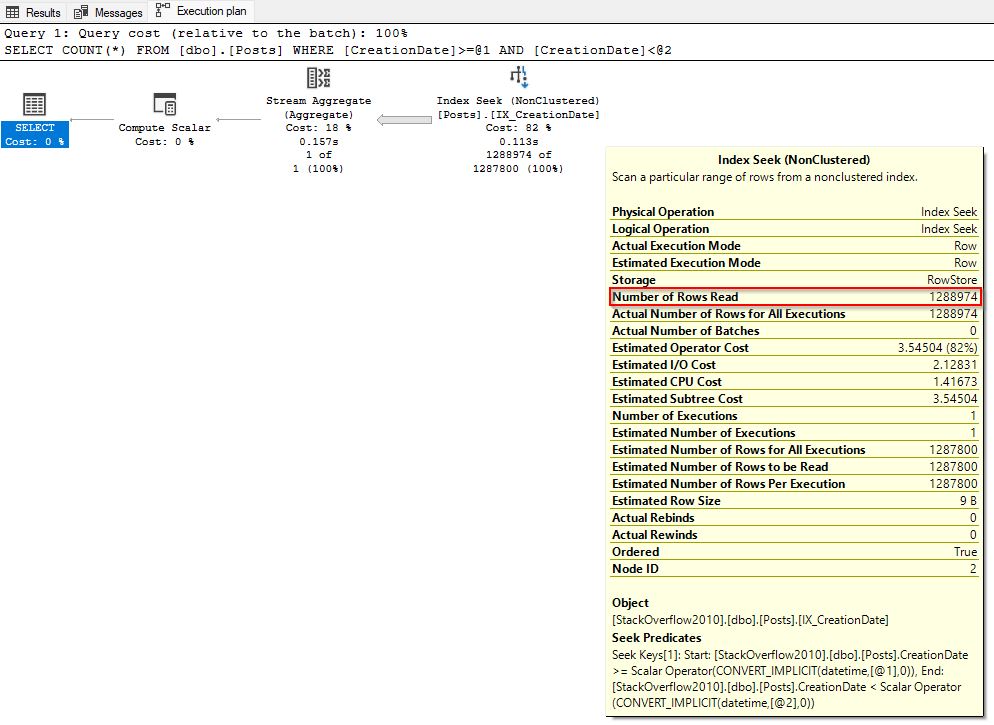Select the SELECT operator icon
994x725 pixels.
(x=34, y=104)
